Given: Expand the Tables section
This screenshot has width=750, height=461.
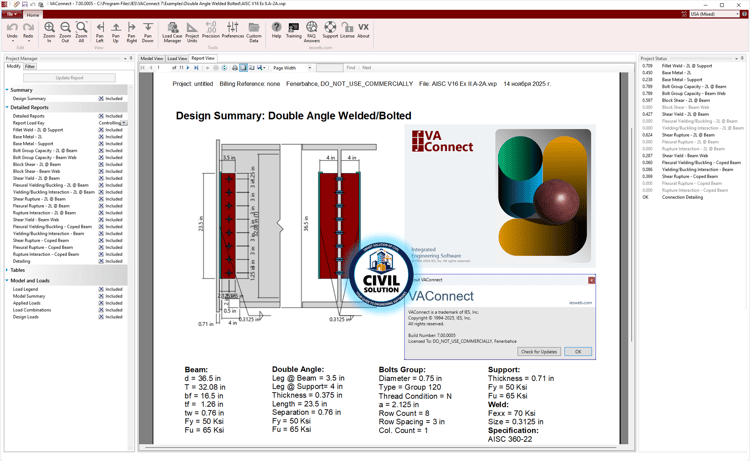Looking at the screenshot, I should (7, 270).
